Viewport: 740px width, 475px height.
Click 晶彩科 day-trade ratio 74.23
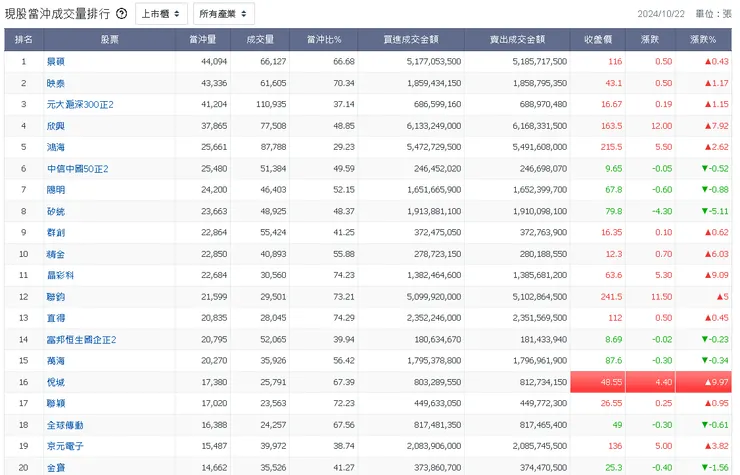pos(344,275)
